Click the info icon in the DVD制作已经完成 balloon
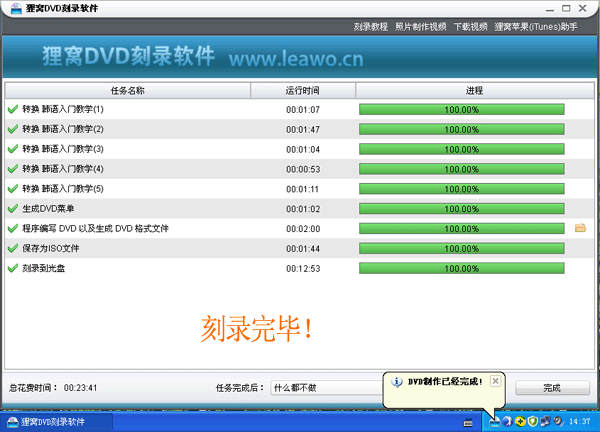Viewport: 600px width, 432px height. [x=397, y=381]
